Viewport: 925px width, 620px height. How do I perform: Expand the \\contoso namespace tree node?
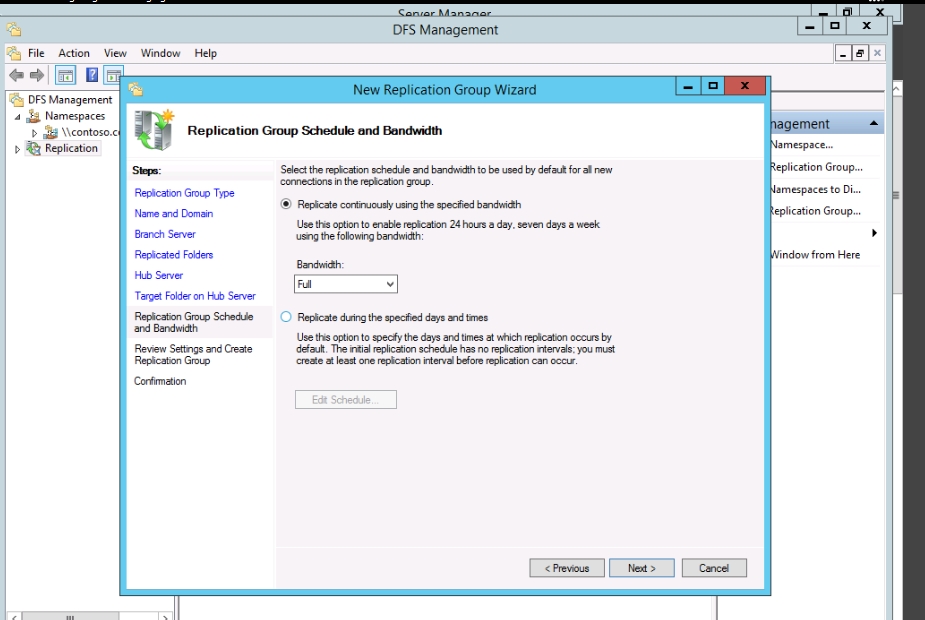[35, 133]
